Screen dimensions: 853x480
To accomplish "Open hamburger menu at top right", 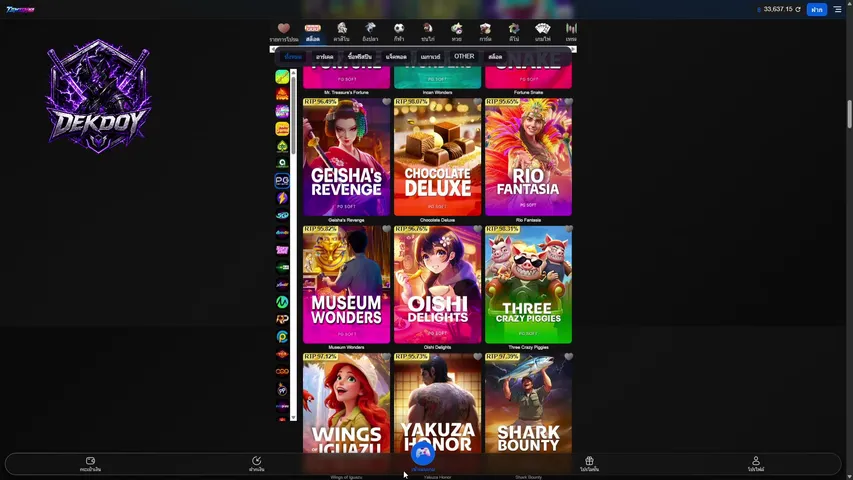I will pyautogui.click(x=837, y=9).
